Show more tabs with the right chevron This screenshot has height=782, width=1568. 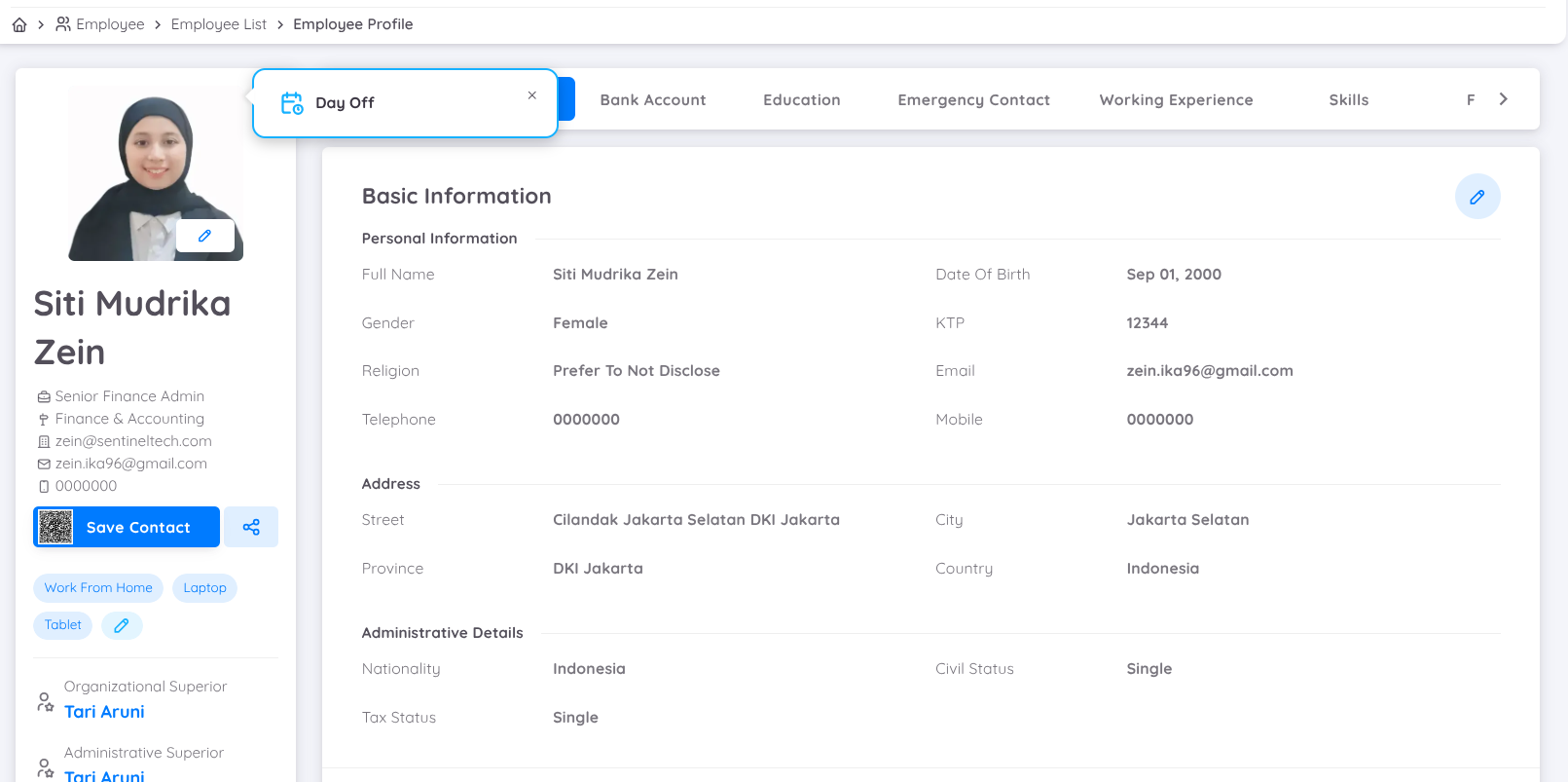(1504, 99)
